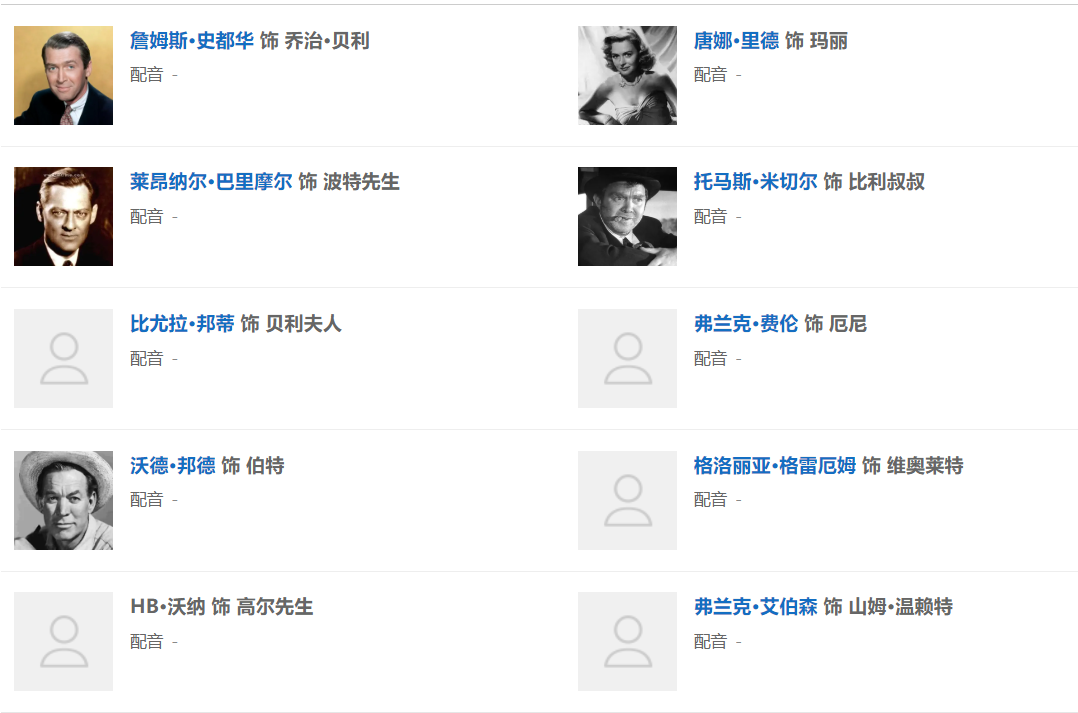The width and height of the screenshot is (1078, 713).
Task: Open the 弗兰克·艾伯森 actor link
Action: pos(755,607)
